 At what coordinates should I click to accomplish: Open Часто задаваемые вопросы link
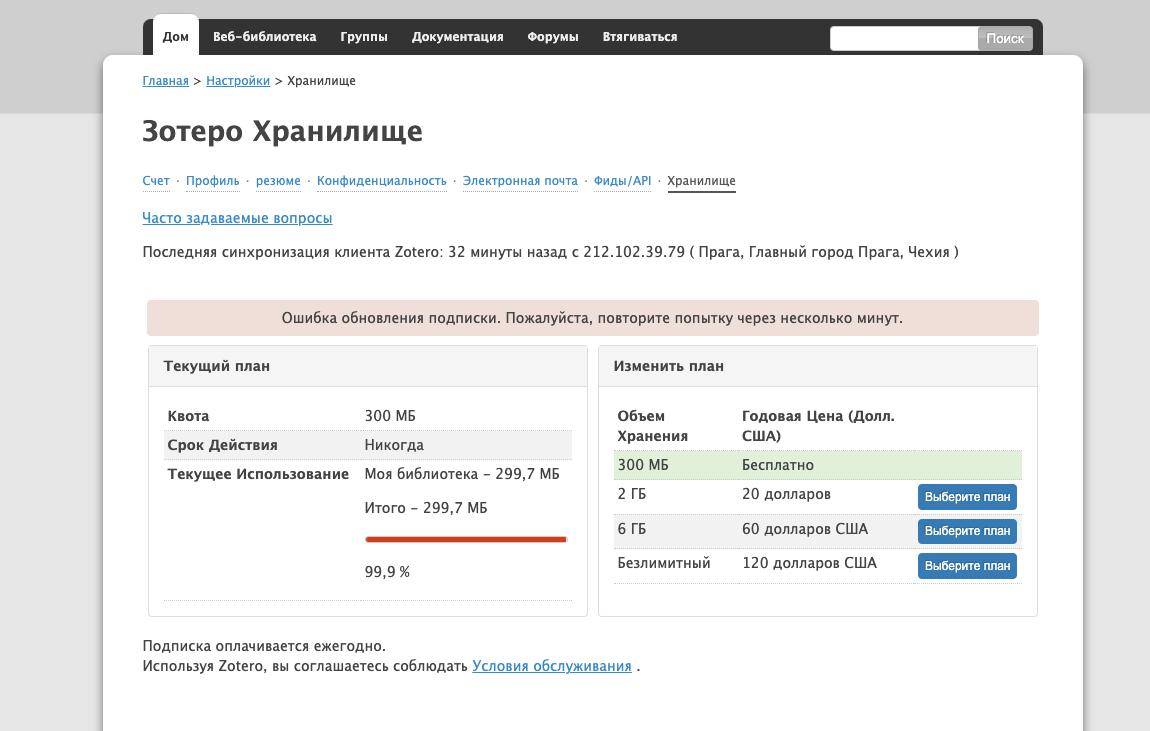tap(237, 218)
